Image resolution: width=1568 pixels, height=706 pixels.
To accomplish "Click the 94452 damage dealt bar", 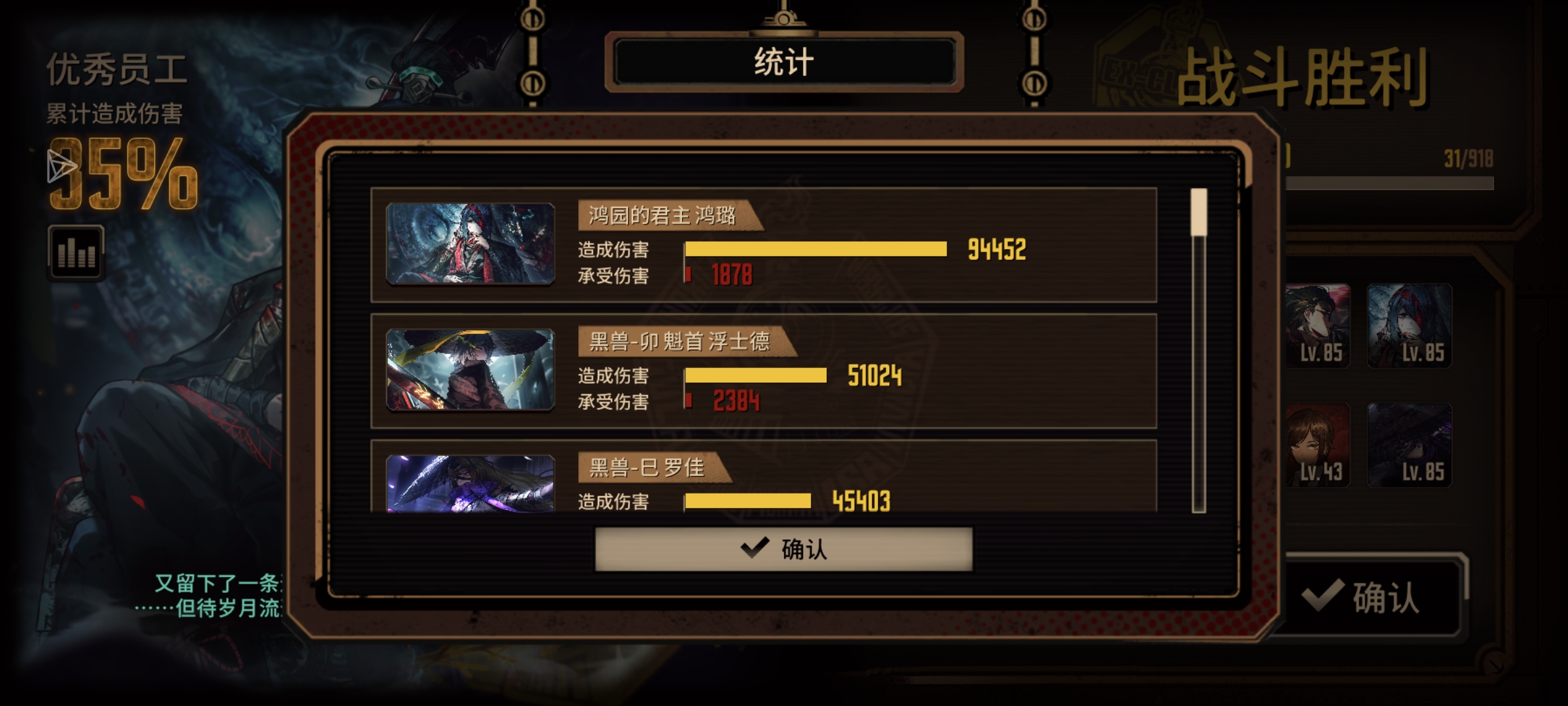I will (x=815, y=249).
